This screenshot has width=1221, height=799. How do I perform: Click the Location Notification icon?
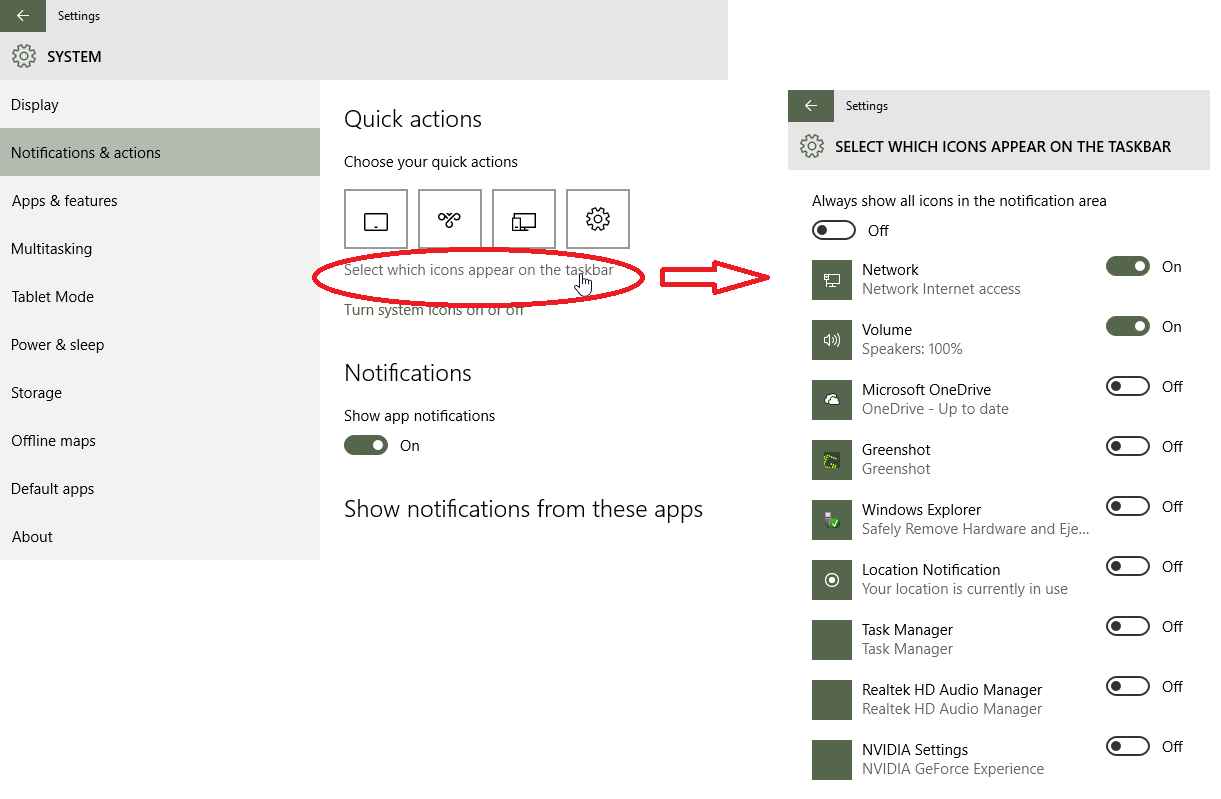point(832,580)
